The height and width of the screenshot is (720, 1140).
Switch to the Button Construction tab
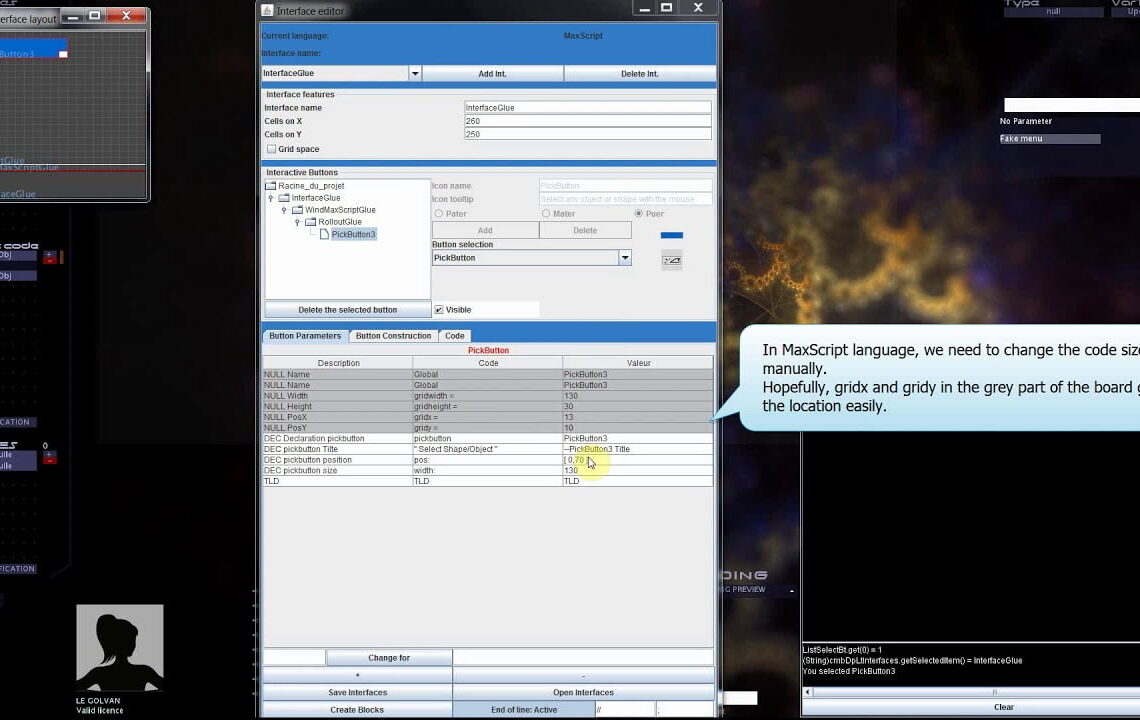point(393,336)
